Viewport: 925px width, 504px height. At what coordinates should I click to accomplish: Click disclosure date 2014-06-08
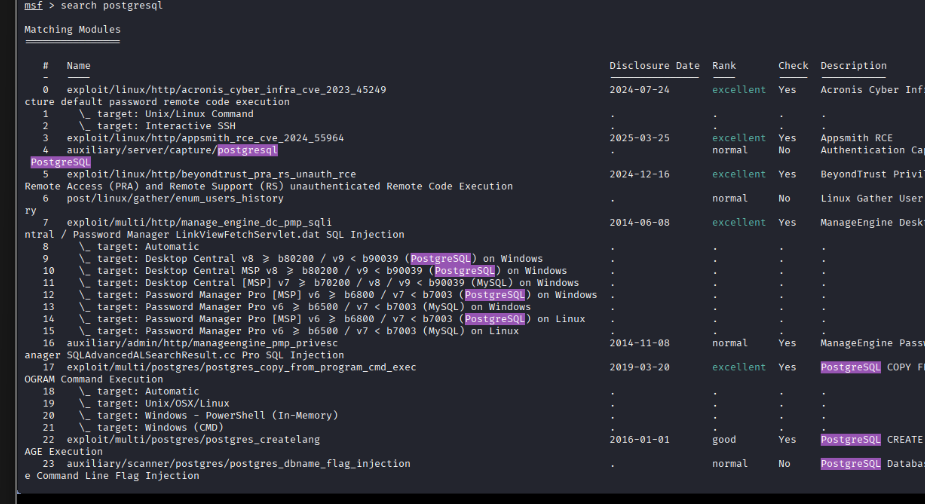coord(639,222)
